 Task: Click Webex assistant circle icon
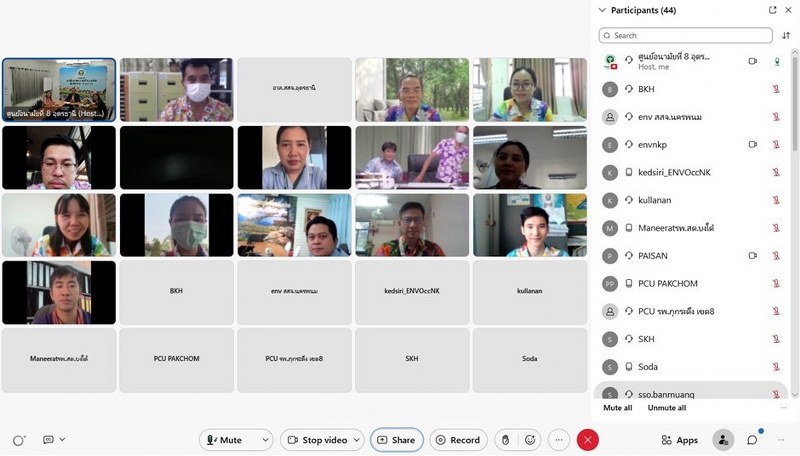tap(19, 440)
